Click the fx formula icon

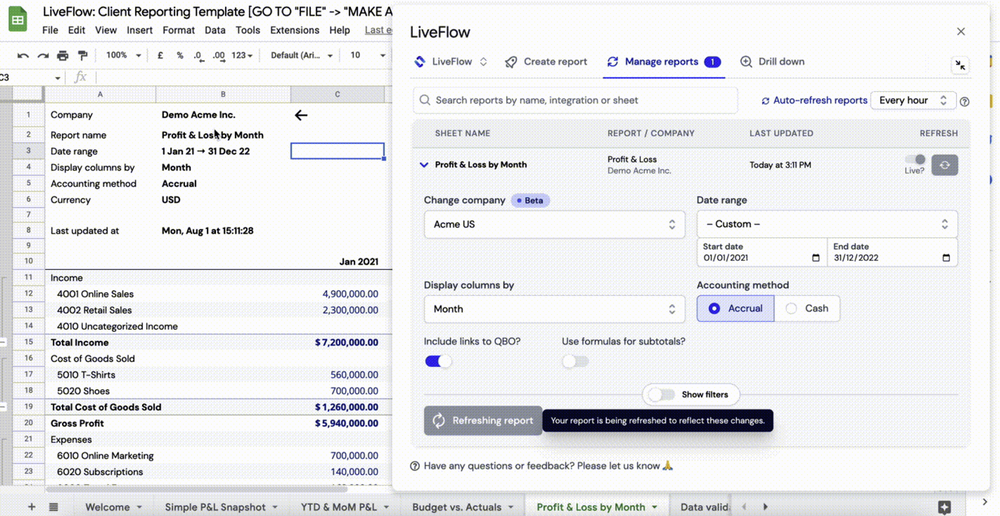coord(80,77)
